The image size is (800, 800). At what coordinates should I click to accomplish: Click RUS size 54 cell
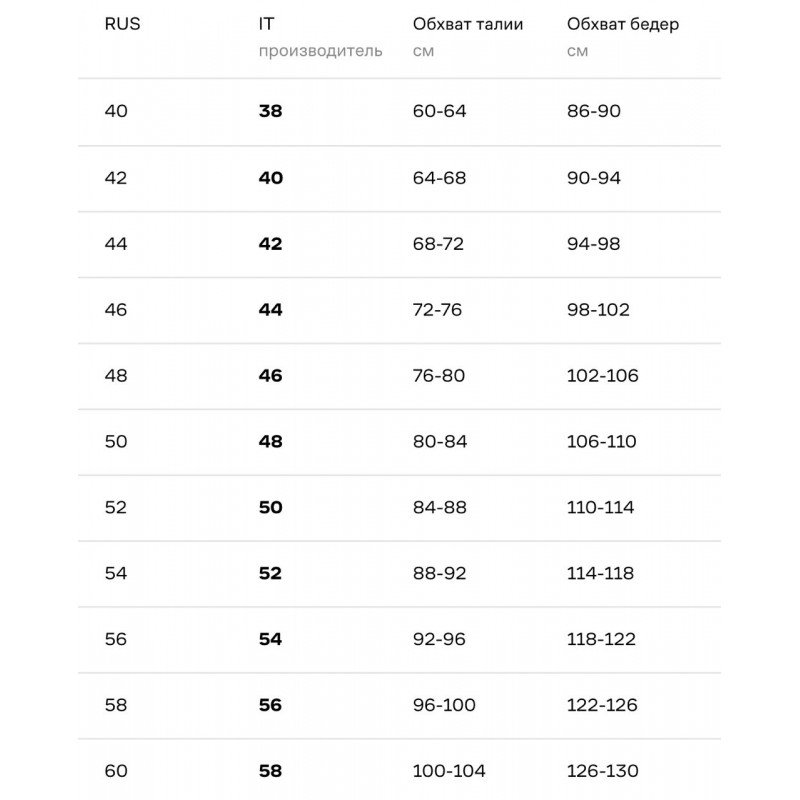116,573
